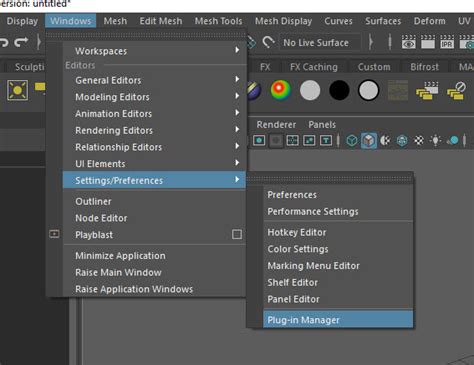The width and height of the screenshot is (474, 365).
Task: Start IPR render icon
Action: pos(447,42)
